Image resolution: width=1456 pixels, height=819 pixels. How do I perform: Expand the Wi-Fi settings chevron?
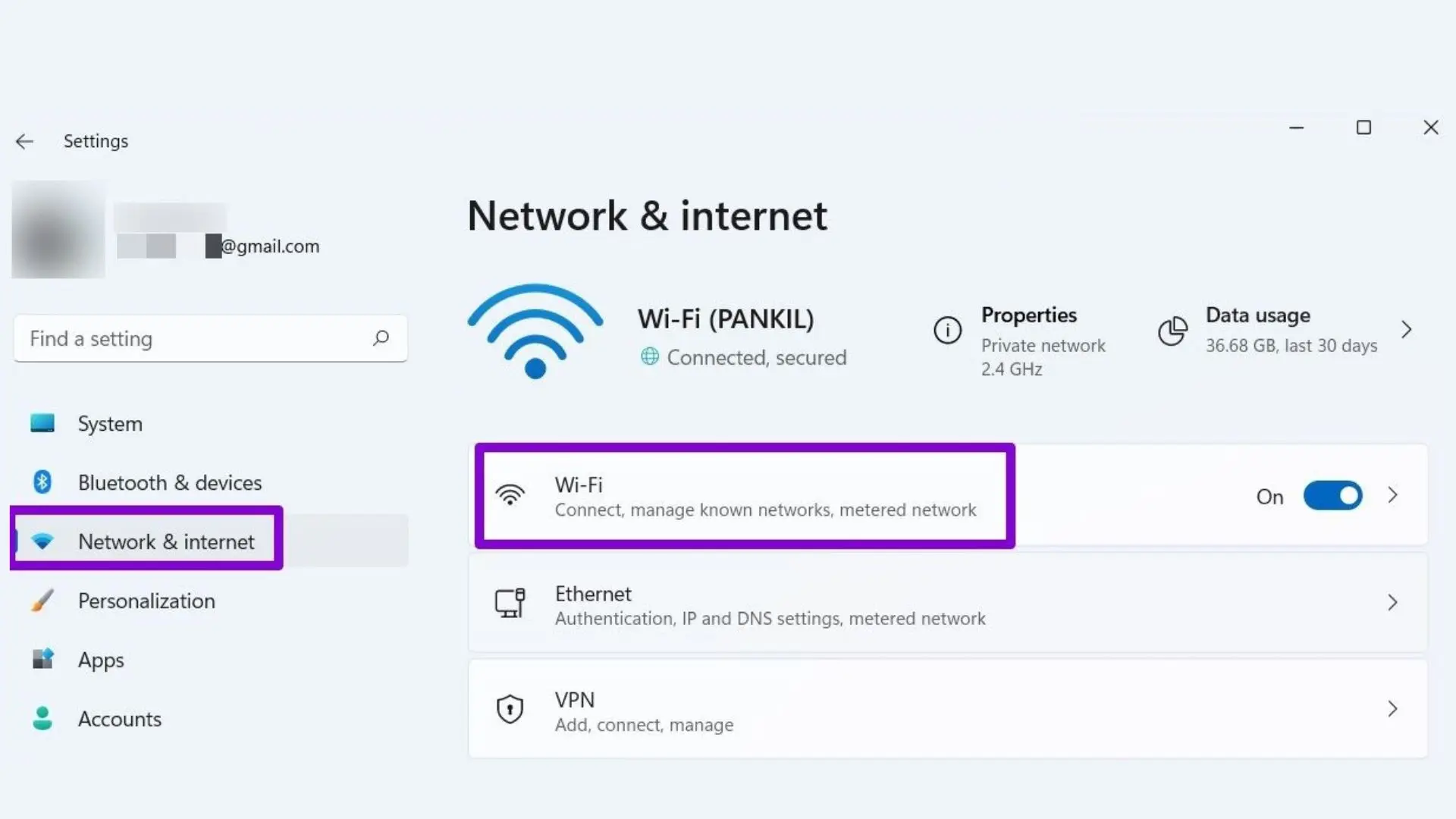(x=1392, y=496)
